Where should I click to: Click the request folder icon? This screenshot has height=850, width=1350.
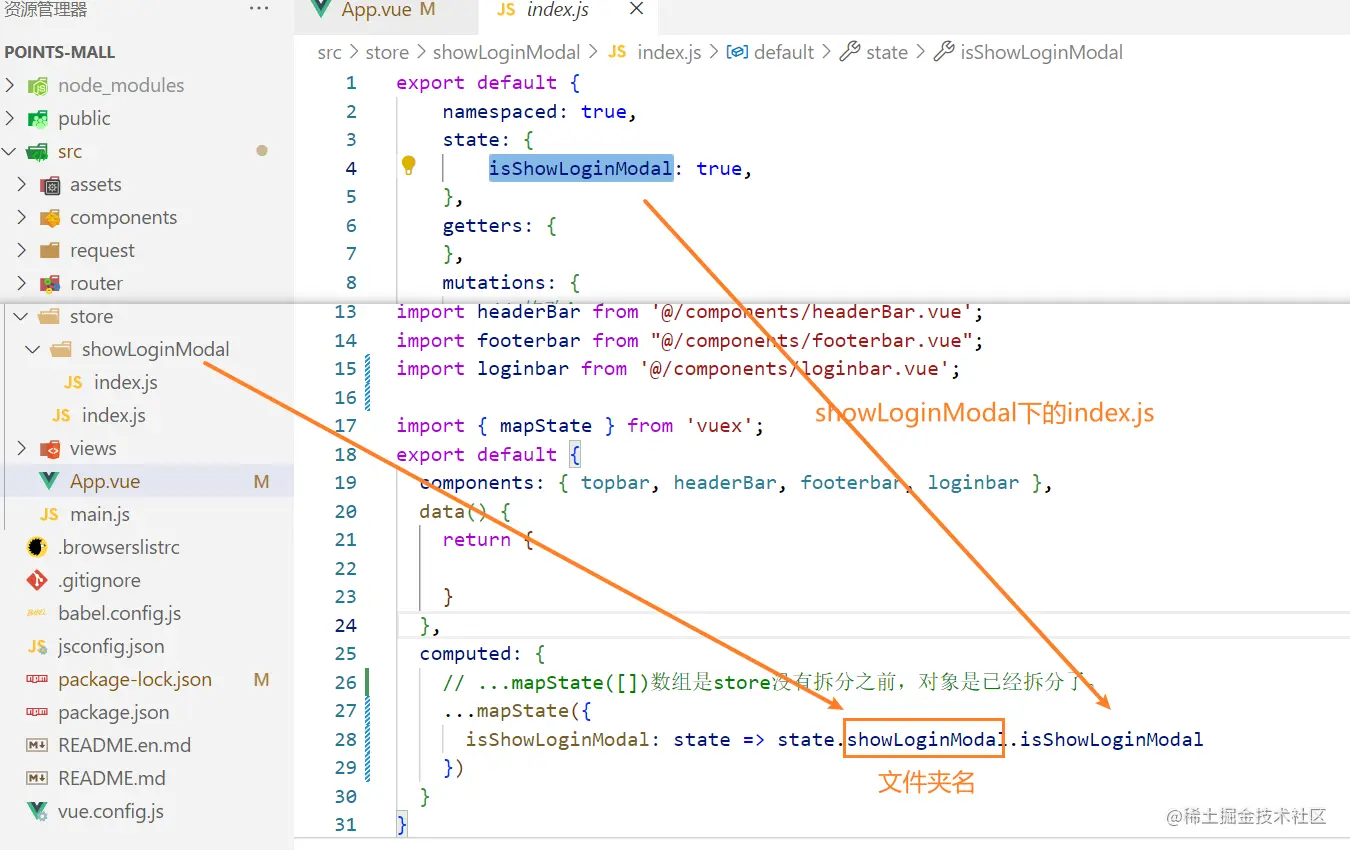[x=50, y=251]
